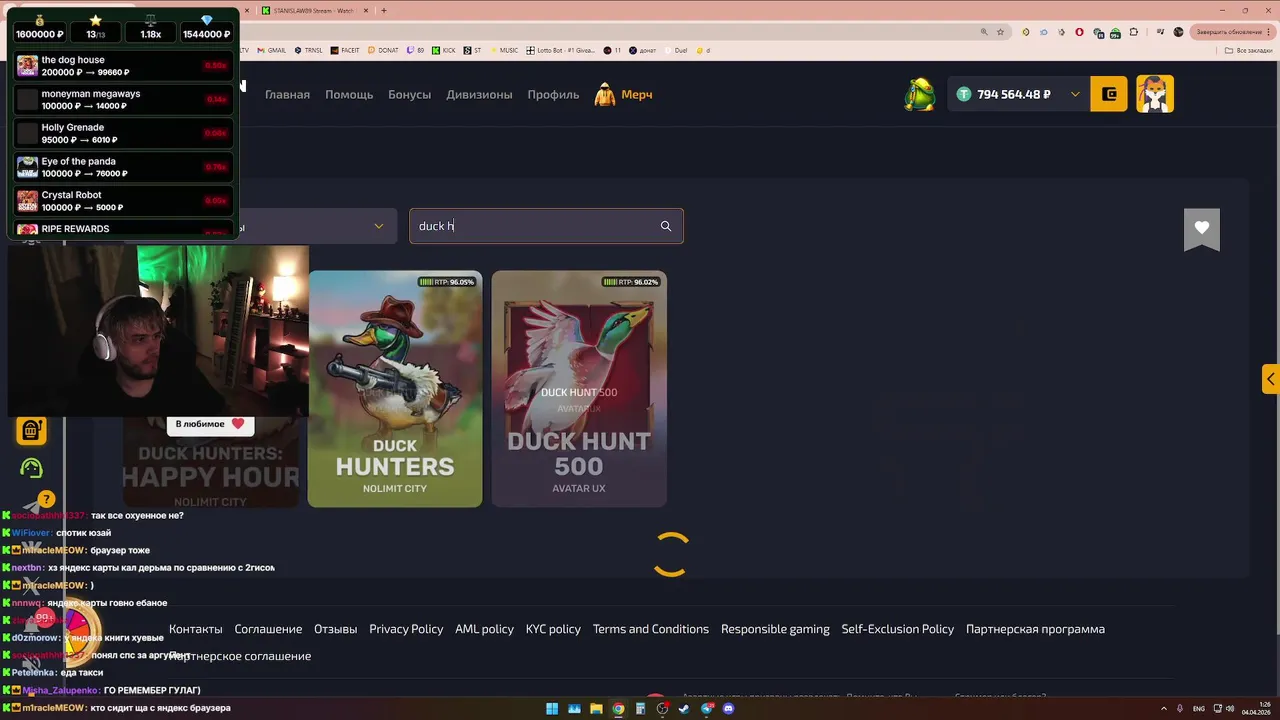Open the Duck Hunt 500 game card
Screen dimensions: 1280x720
pyautogui.click(x=579, y=389)
